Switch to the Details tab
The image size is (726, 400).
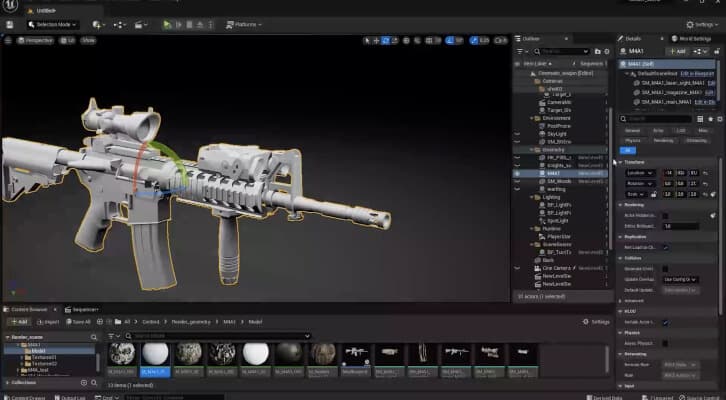(633, 39)
